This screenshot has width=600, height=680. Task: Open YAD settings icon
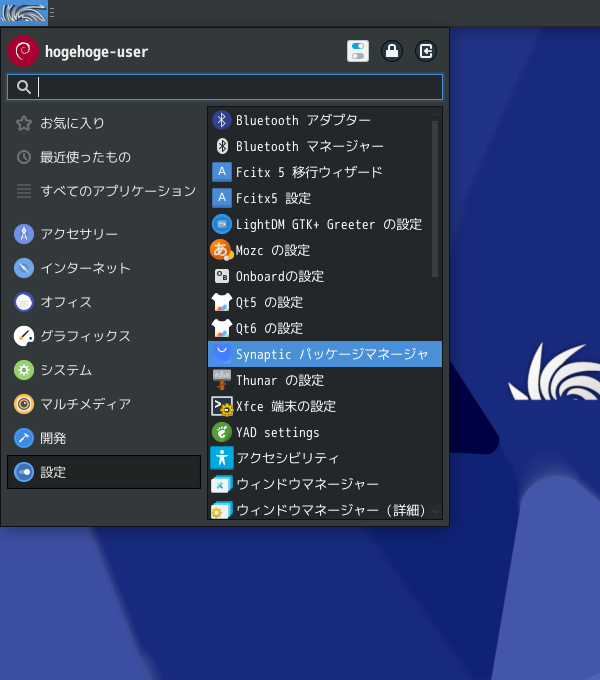tap(222, 432)
